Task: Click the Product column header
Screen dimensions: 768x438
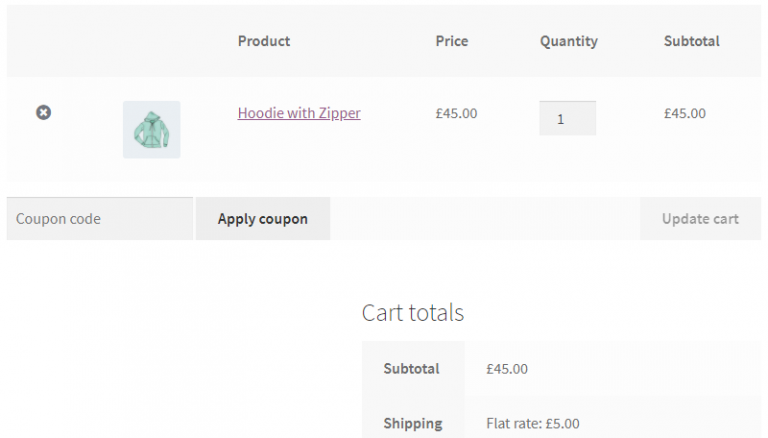Action: pos(264,41)
